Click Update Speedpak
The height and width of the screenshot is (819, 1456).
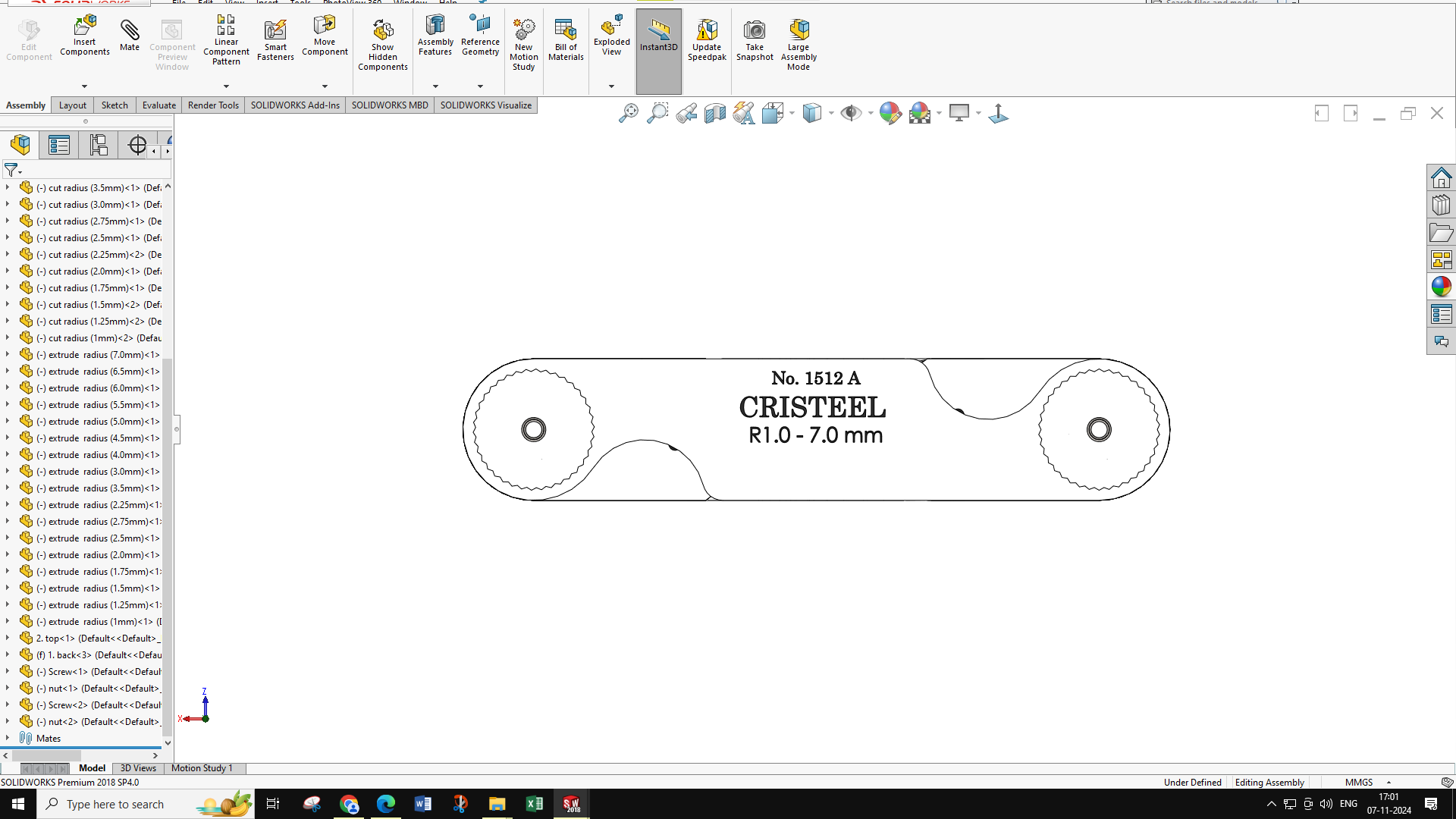(707, 41)
